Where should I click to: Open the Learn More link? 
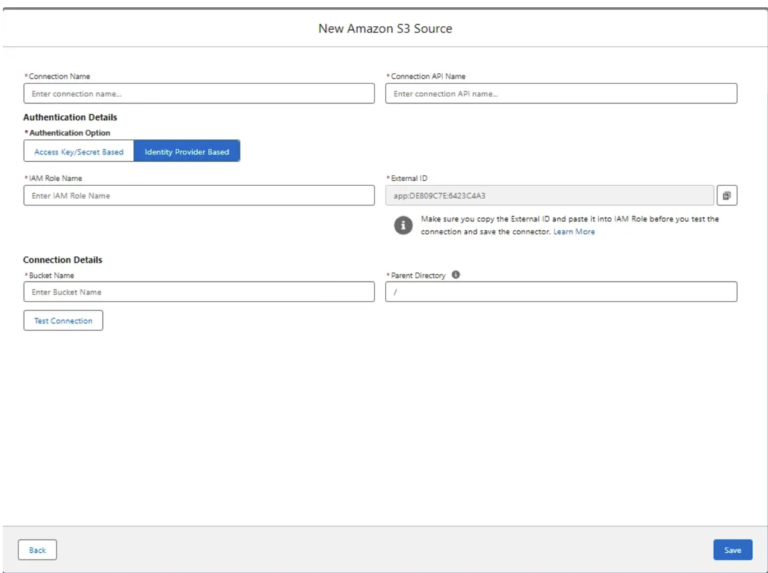[x=574, y=232]
